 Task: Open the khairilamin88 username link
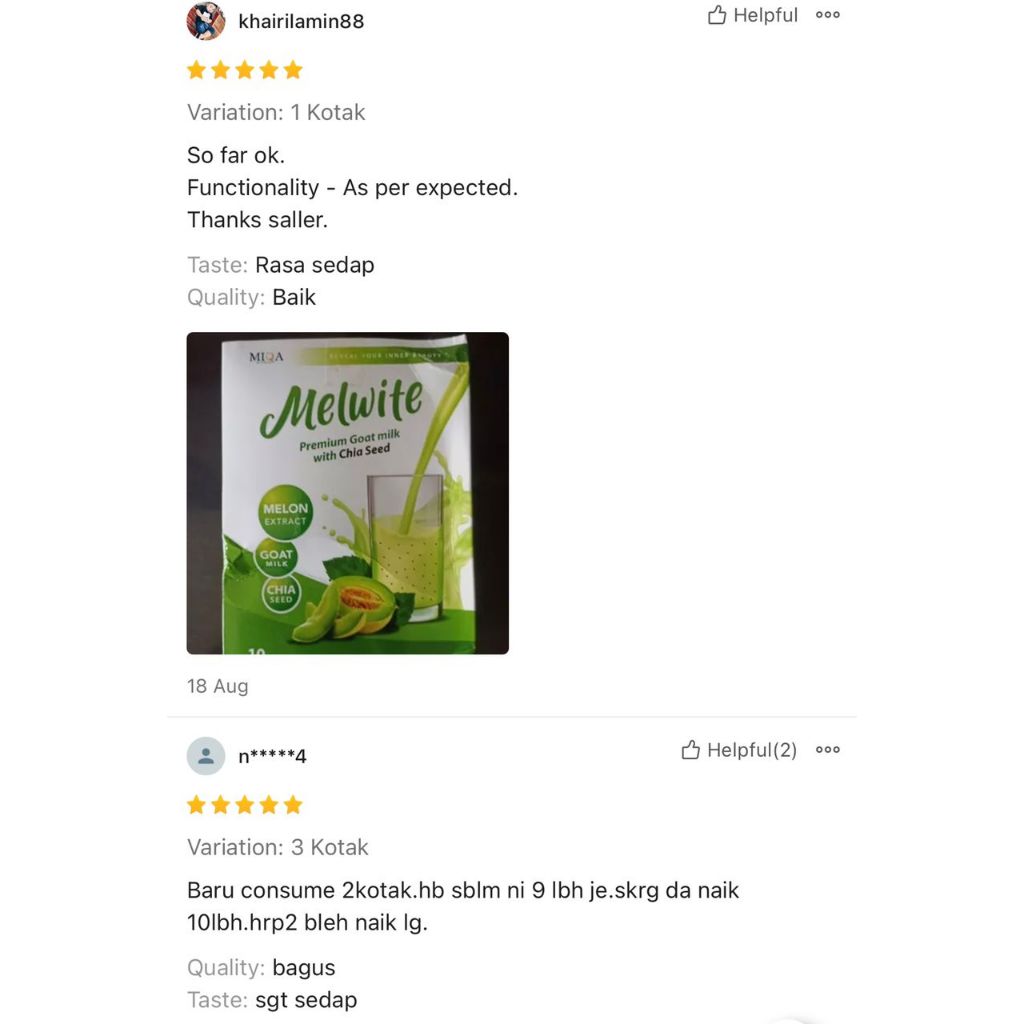pyautogui.click(x=301, y=22)
